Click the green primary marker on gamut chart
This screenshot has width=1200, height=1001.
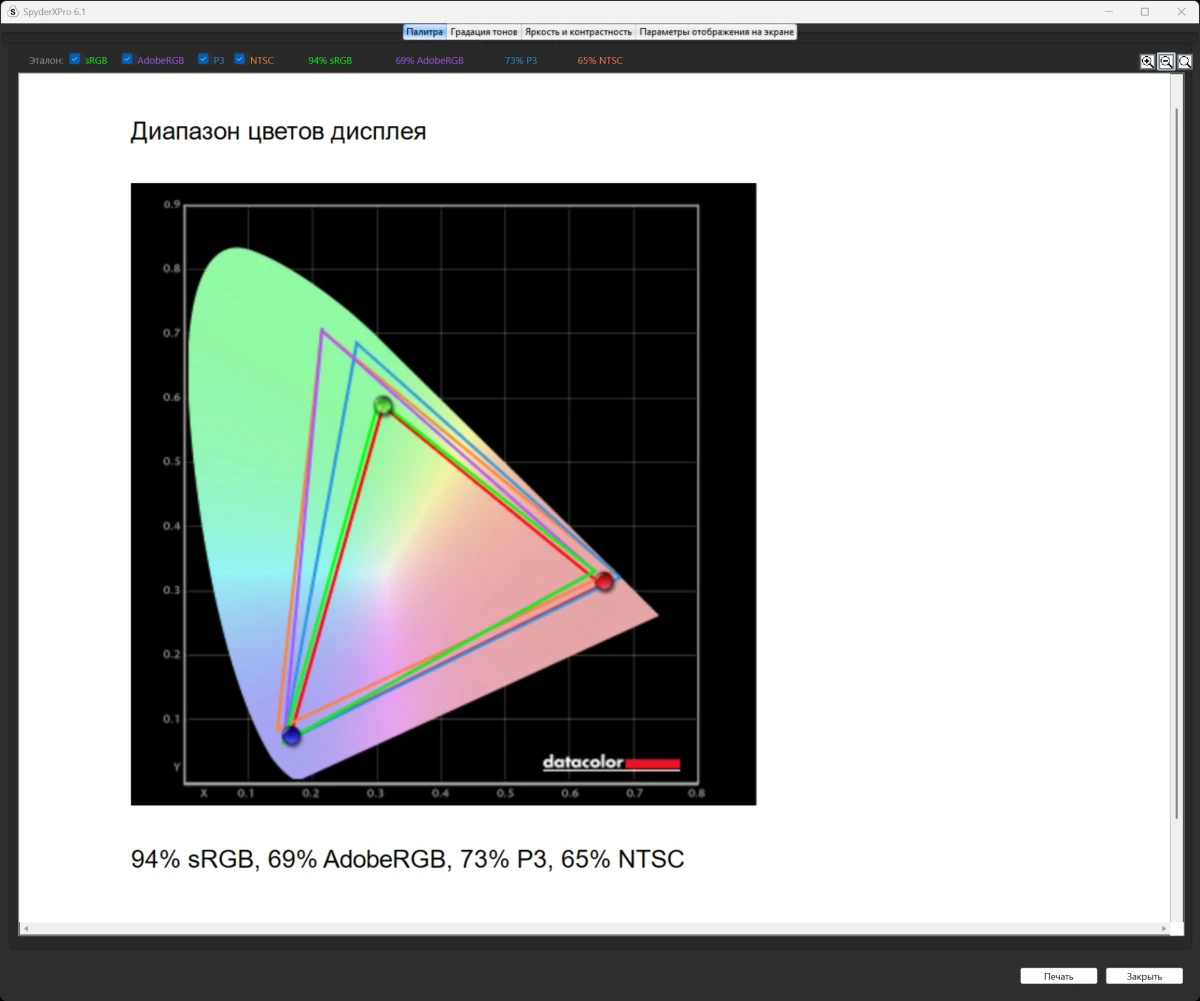click(383, 405)
